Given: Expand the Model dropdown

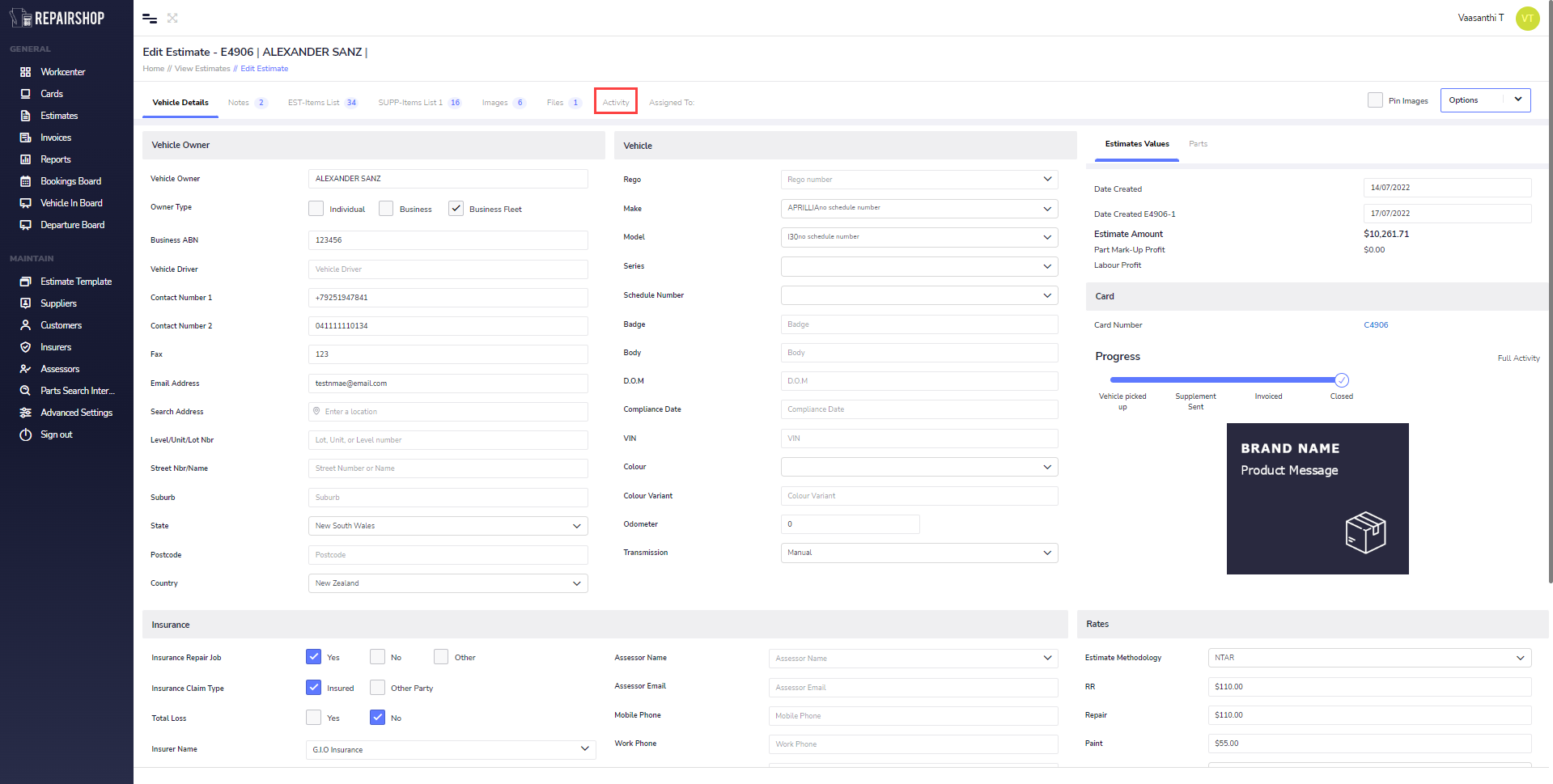Looking at the screenshot, I should 919,238.
